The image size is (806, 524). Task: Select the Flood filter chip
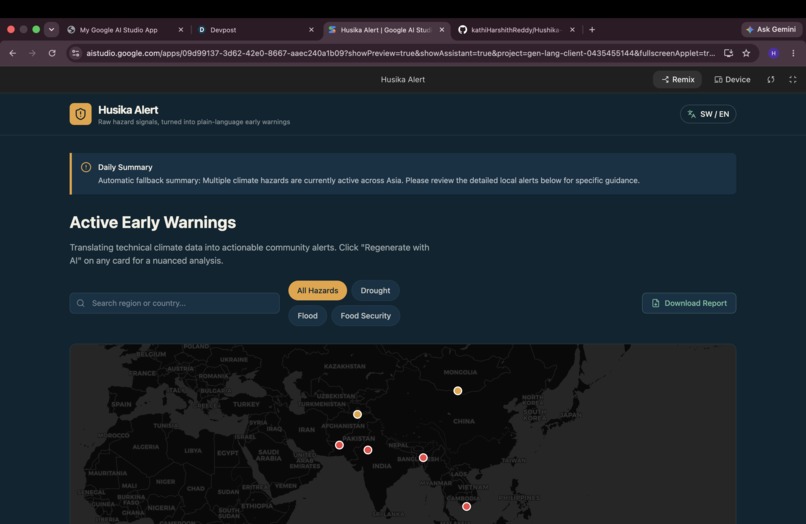click(x=307, y=316)
